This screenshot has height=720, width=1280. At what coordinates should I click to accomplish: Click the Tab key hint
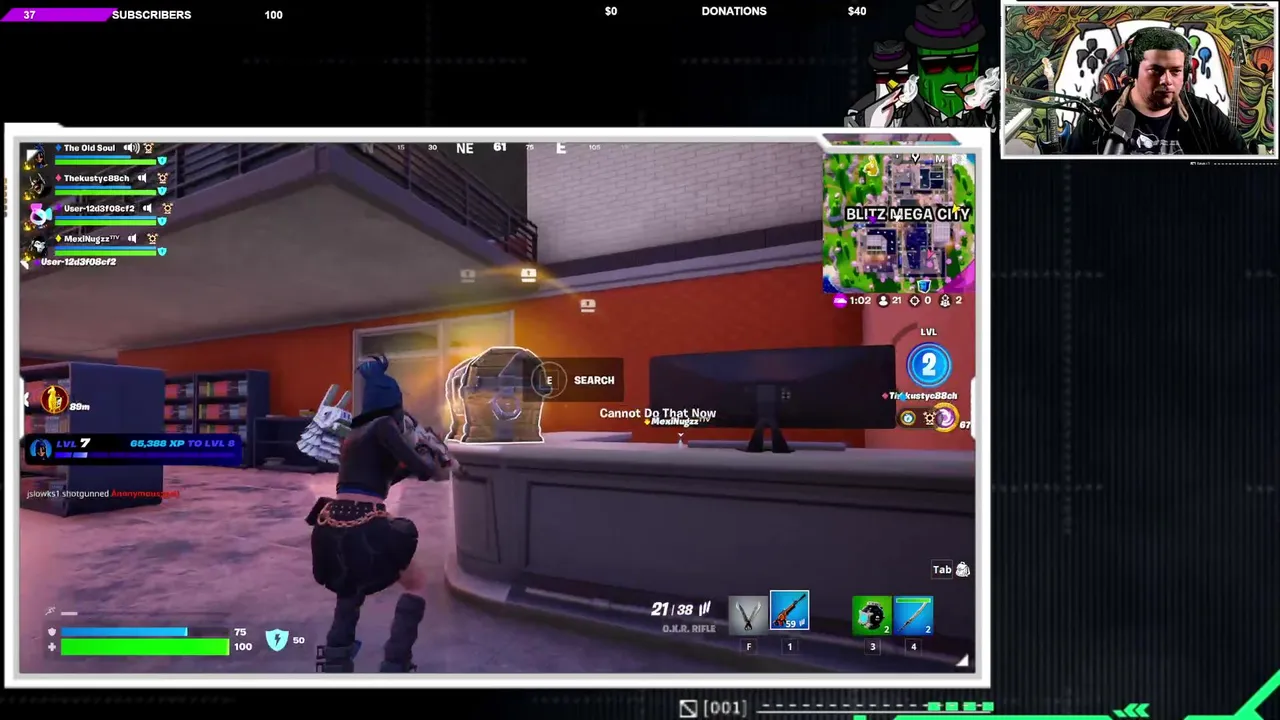click(942, 570)
